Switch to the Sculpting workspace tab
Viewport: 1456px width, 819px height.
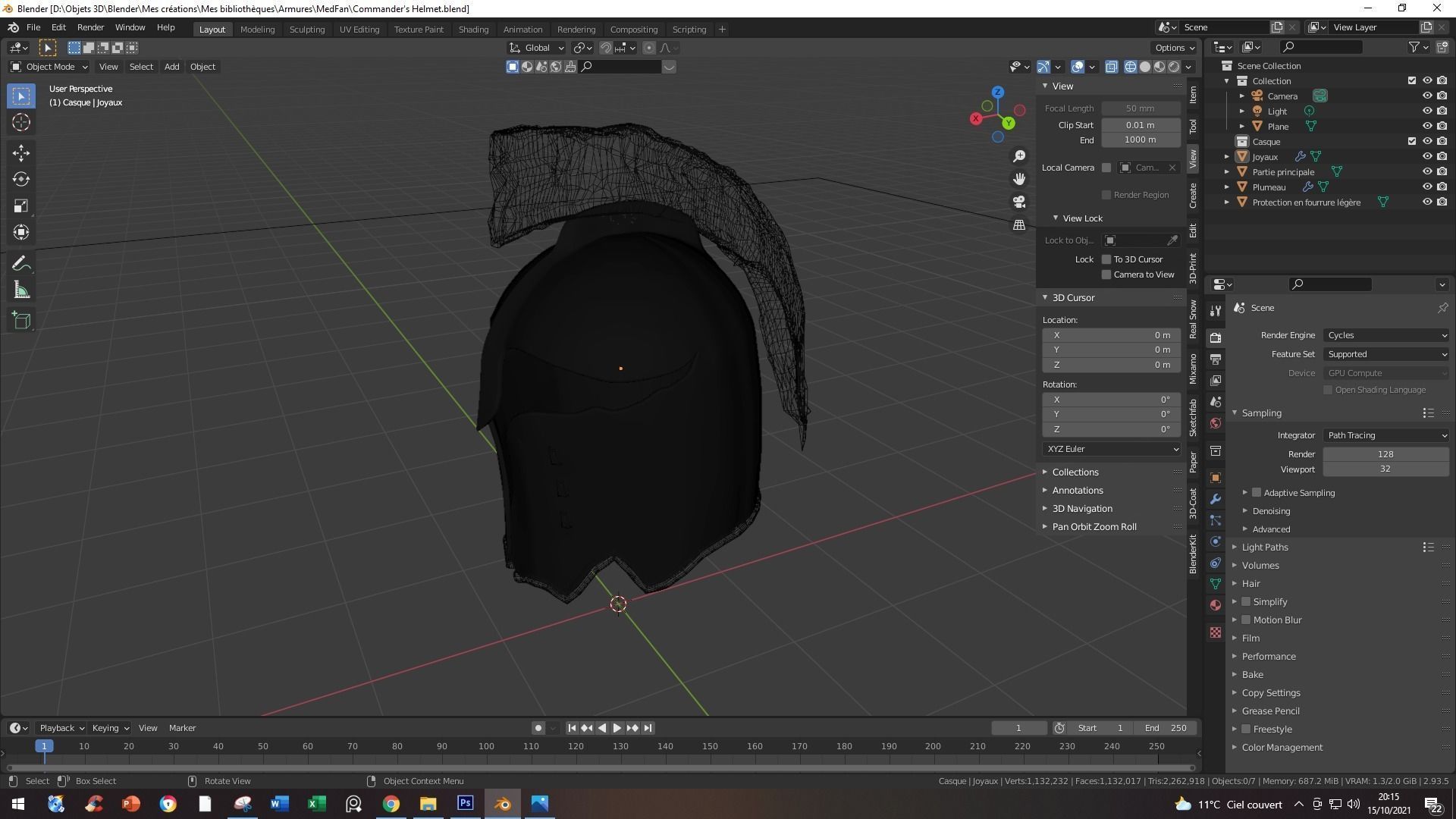306,29
